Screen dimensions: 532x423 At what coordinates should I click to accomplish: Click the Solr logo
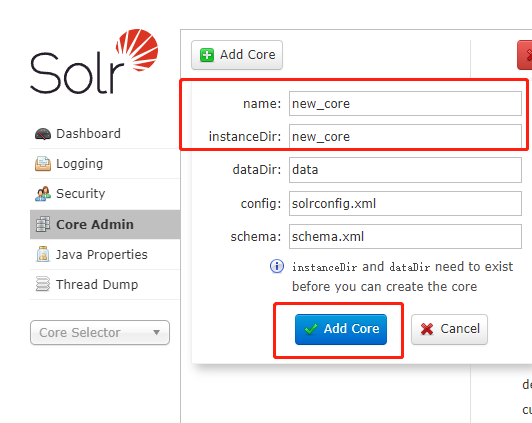94,61
